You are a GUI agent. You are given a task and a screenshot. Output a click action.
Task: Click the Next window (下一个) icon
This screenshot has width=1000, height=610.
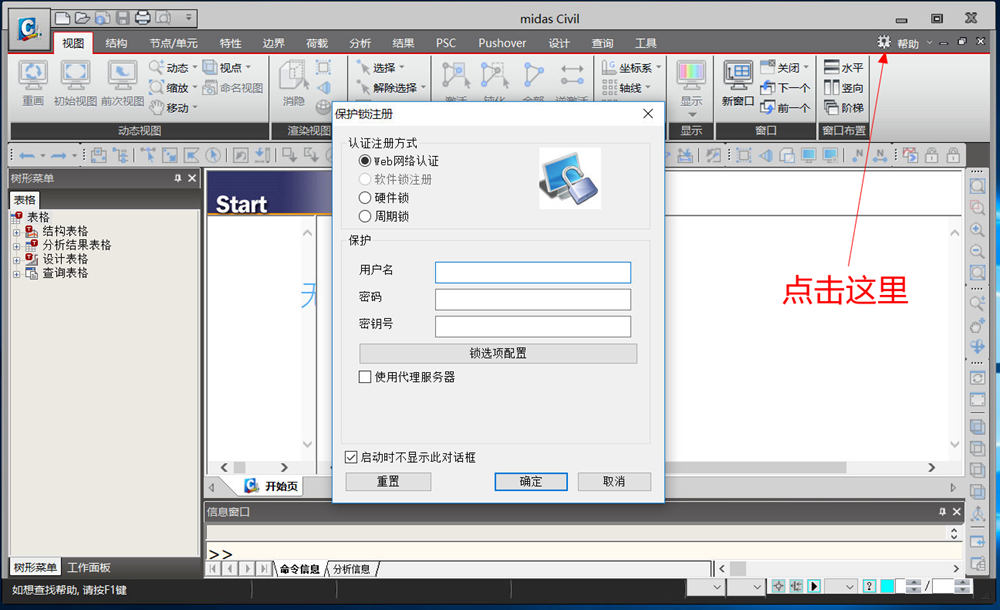tap(767, 87)
